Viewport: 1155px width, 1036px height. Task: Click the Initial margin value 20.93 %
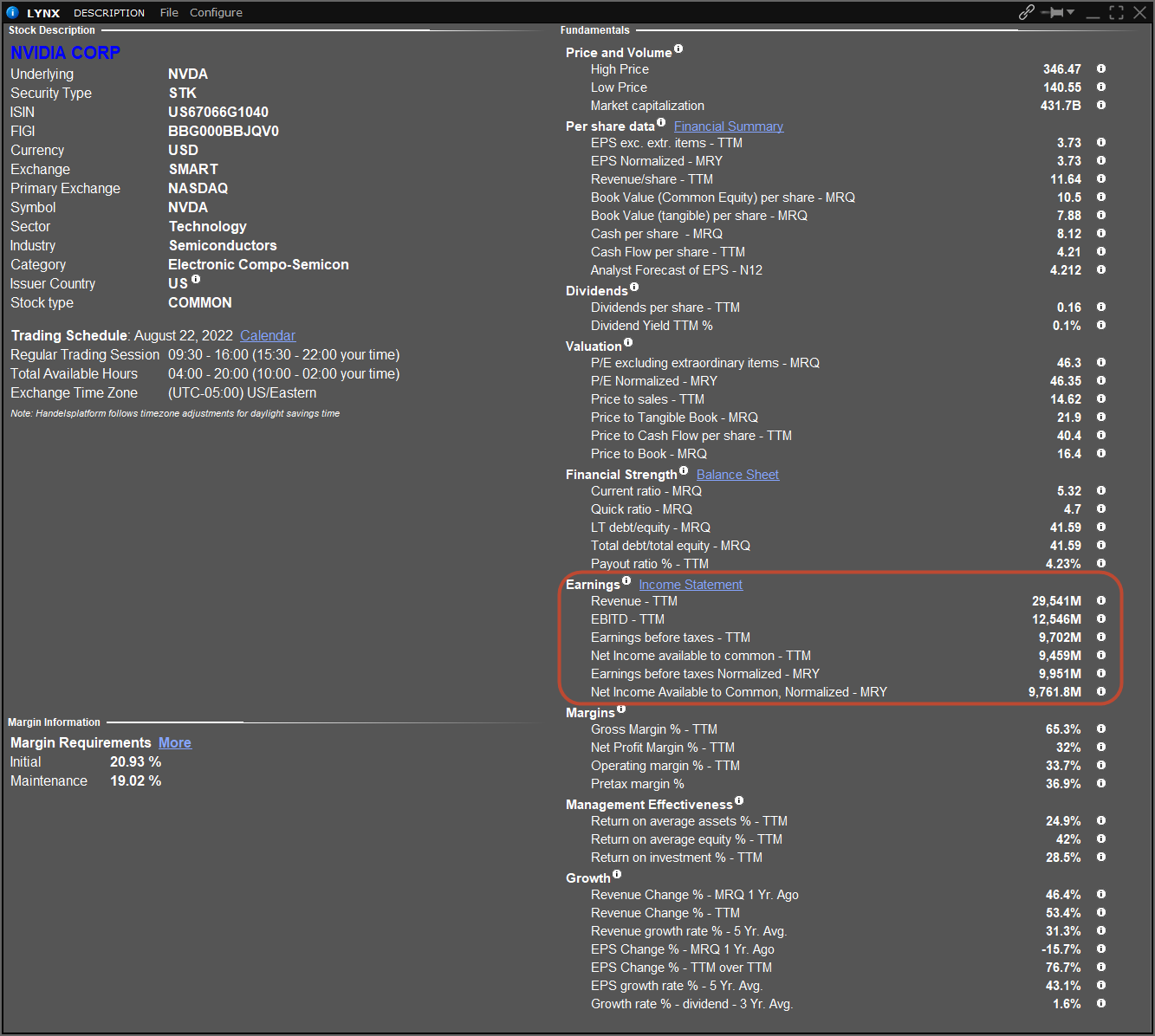click(135, 761)
